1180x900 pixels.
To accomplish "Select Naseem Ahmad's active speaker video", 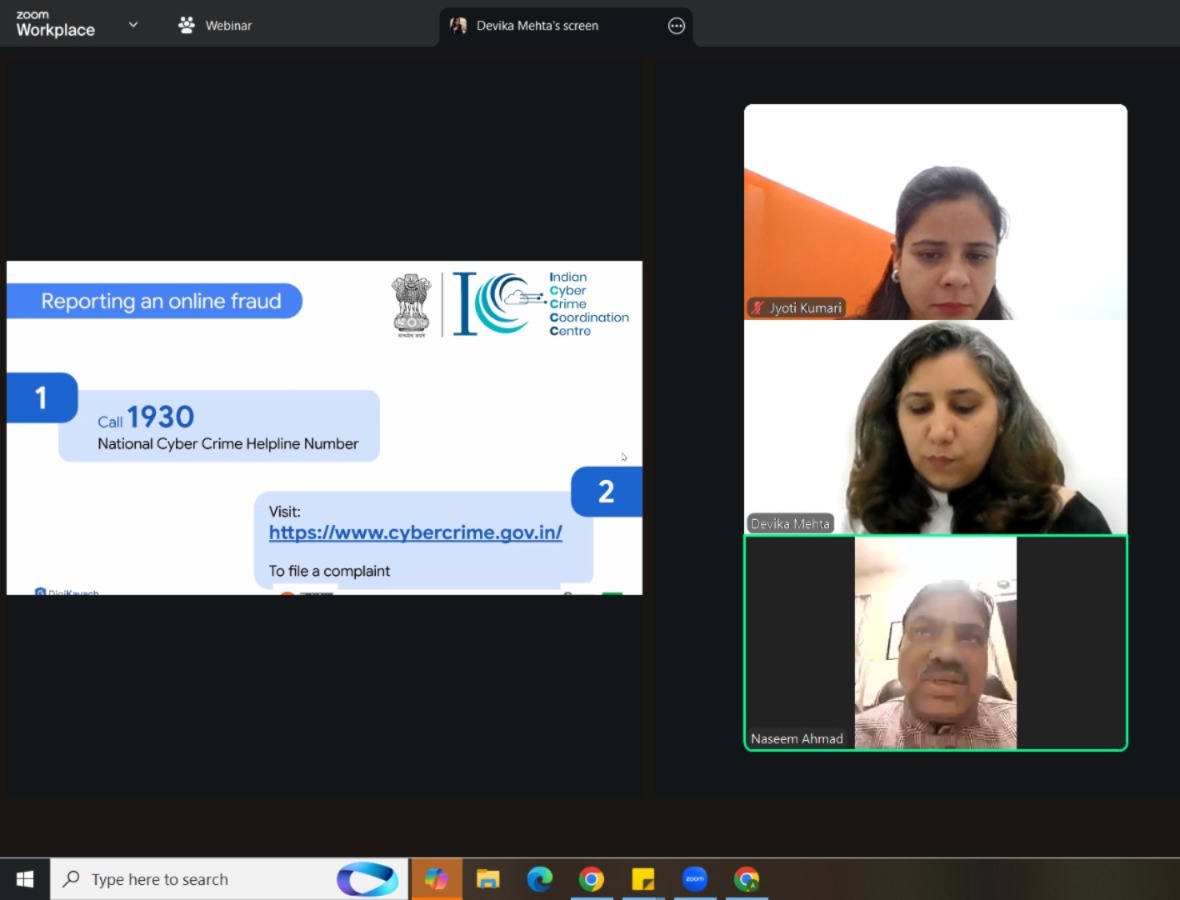I will pyautogui.click(x=935, y=642).
